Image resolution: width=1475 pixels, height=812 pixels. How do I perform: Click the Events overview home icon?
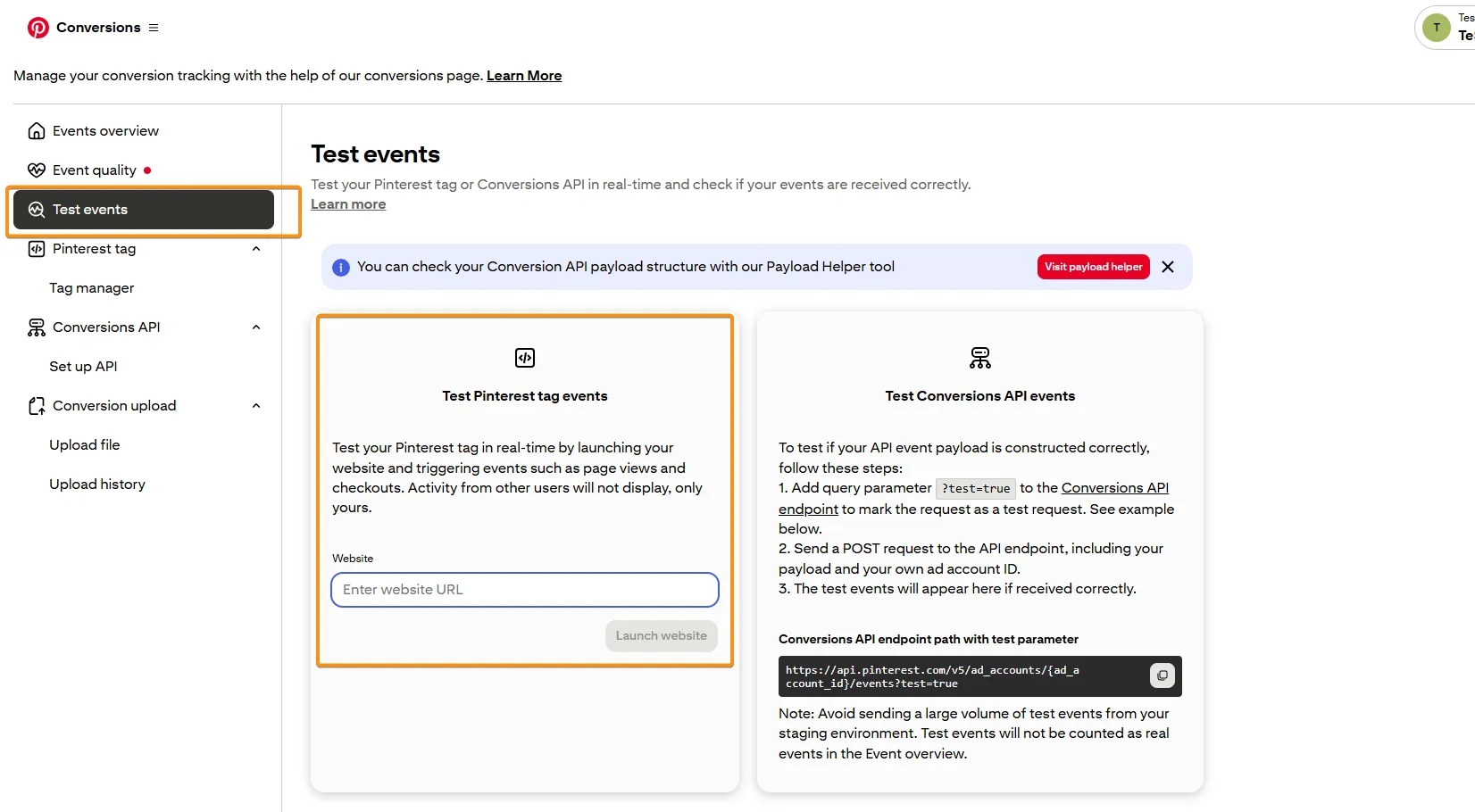click(x=37, y=131)
